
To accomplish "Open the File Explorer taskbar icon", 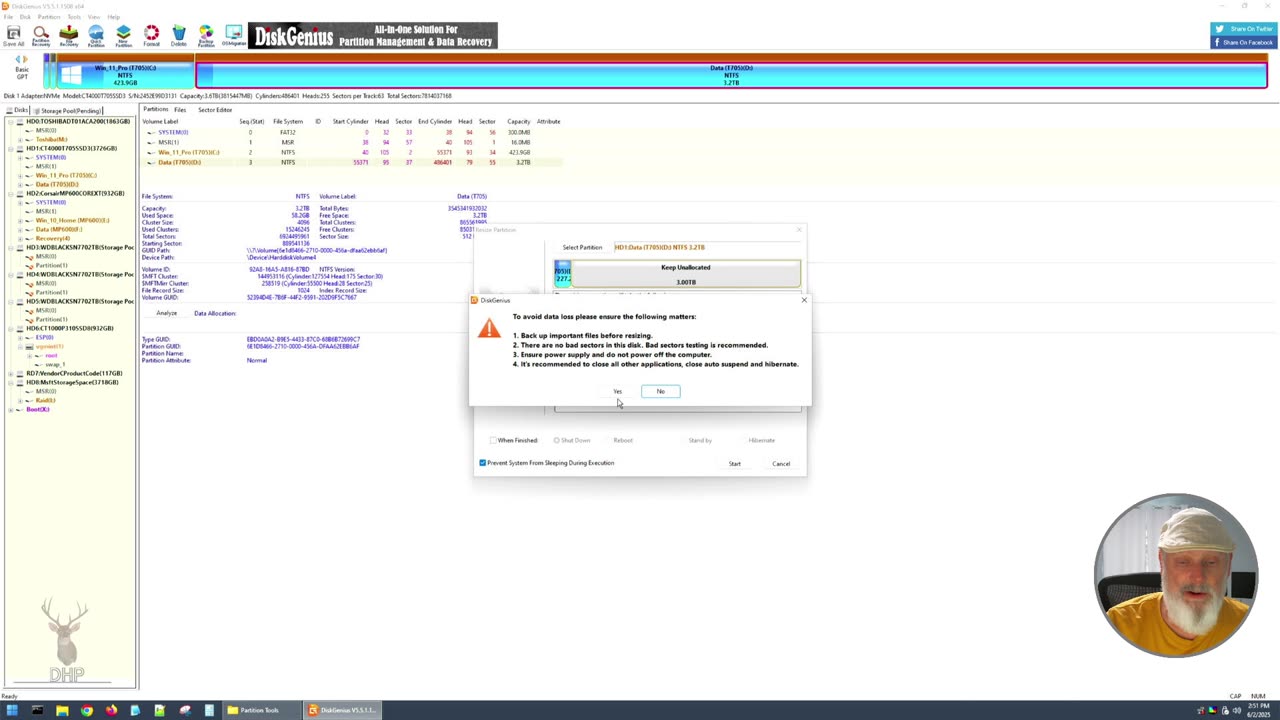I will [62, 711].
